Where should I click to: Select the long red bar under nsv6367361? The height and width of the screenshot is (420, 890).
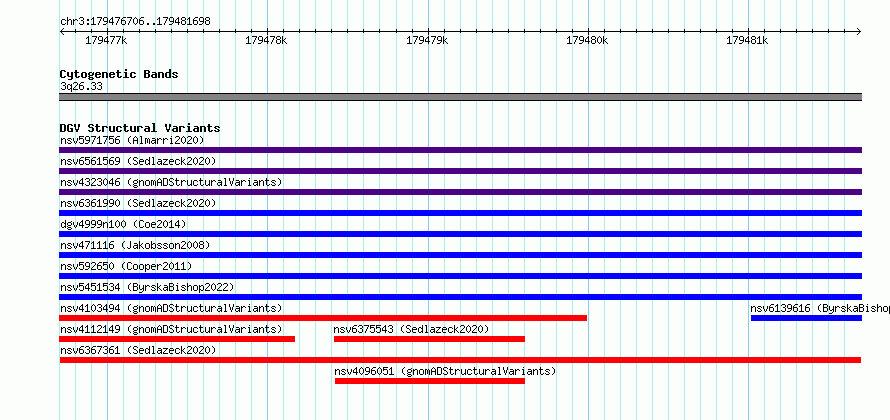460,360
